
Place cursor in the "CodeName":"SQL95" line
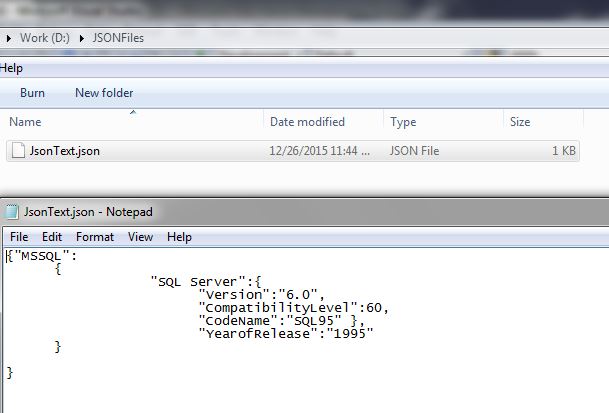pyautogui.click(x=282, y=321)
